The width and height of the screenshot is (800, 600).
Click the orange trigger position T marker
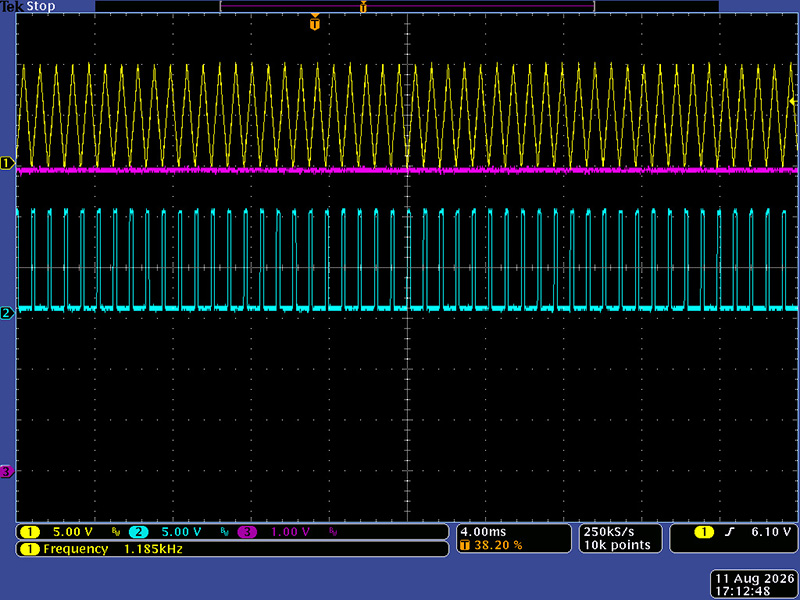tap(315, 23)
